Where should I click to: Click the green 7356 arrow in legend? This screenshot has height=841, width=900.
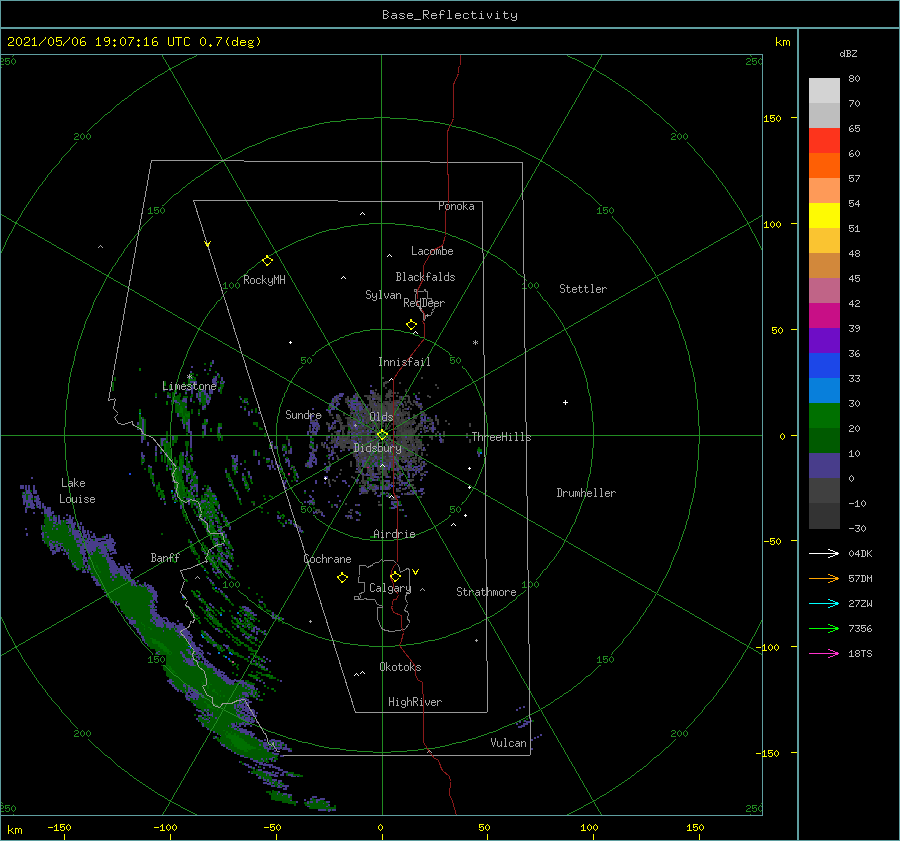tap(824, 629)
